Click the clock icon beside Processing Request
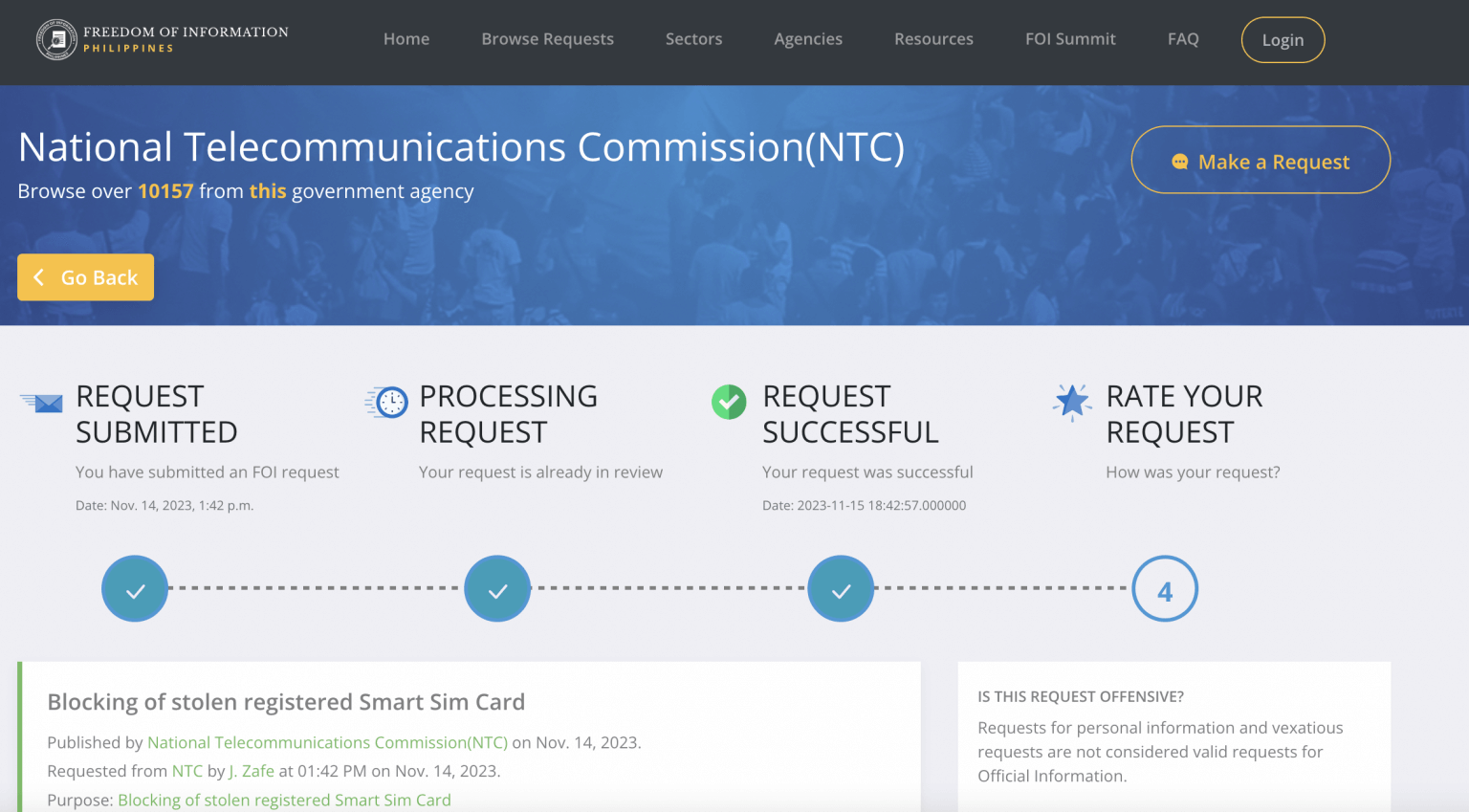The image size is (1469, 812). click(x=387, y=403)
